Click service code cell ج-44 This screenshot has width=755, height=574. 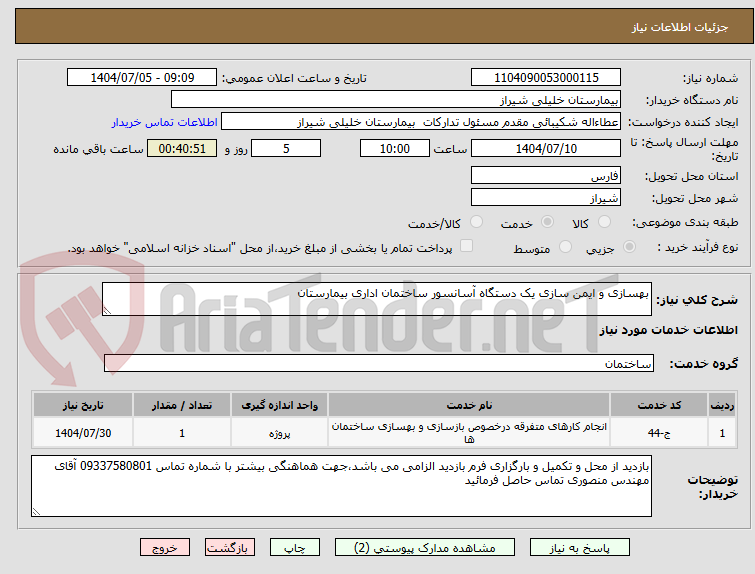[x=659, y=433]
